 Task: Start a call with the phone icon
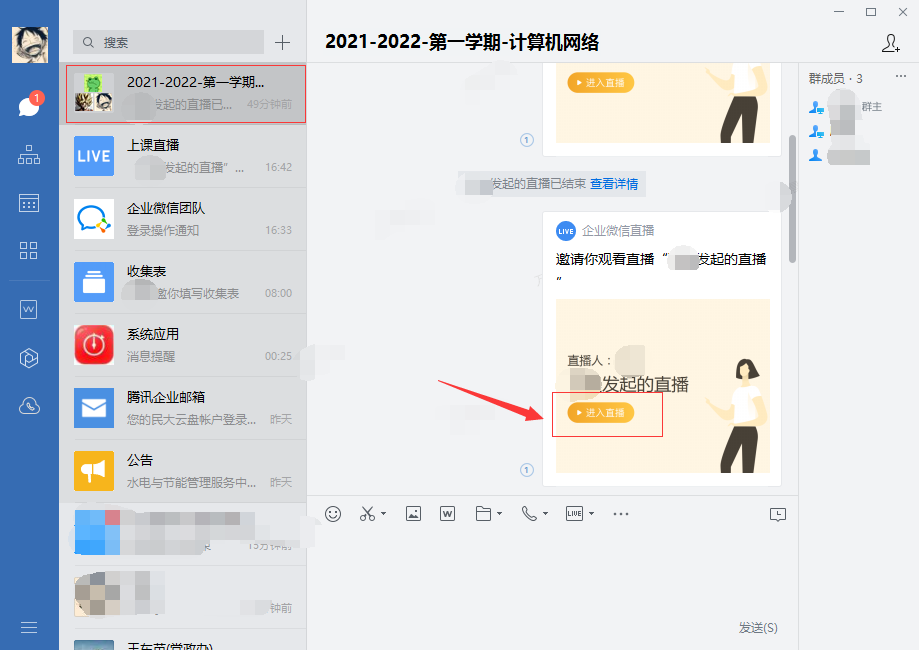[x=527, y=513]
